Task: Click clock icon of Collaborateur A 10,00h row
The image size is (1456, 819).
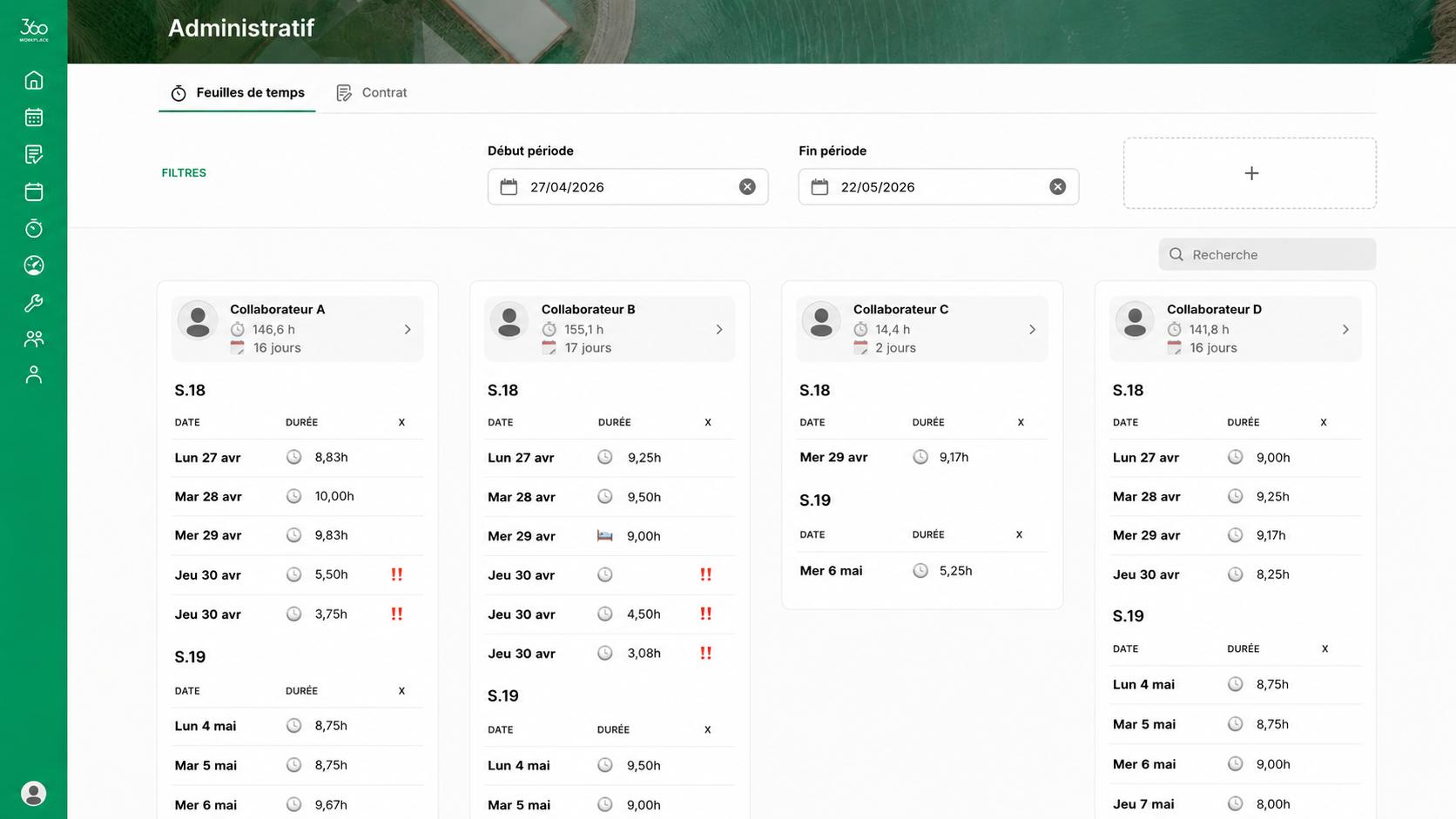Action: [x=294, y=496]
